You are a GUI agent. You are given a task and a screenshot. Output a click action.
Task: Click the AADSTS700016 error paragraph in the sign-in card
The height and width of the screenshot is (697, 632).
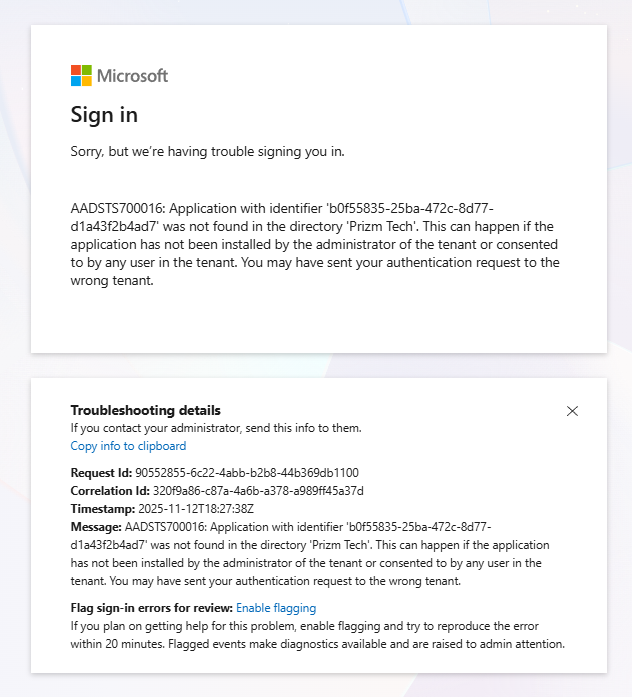tap(315, 244)
